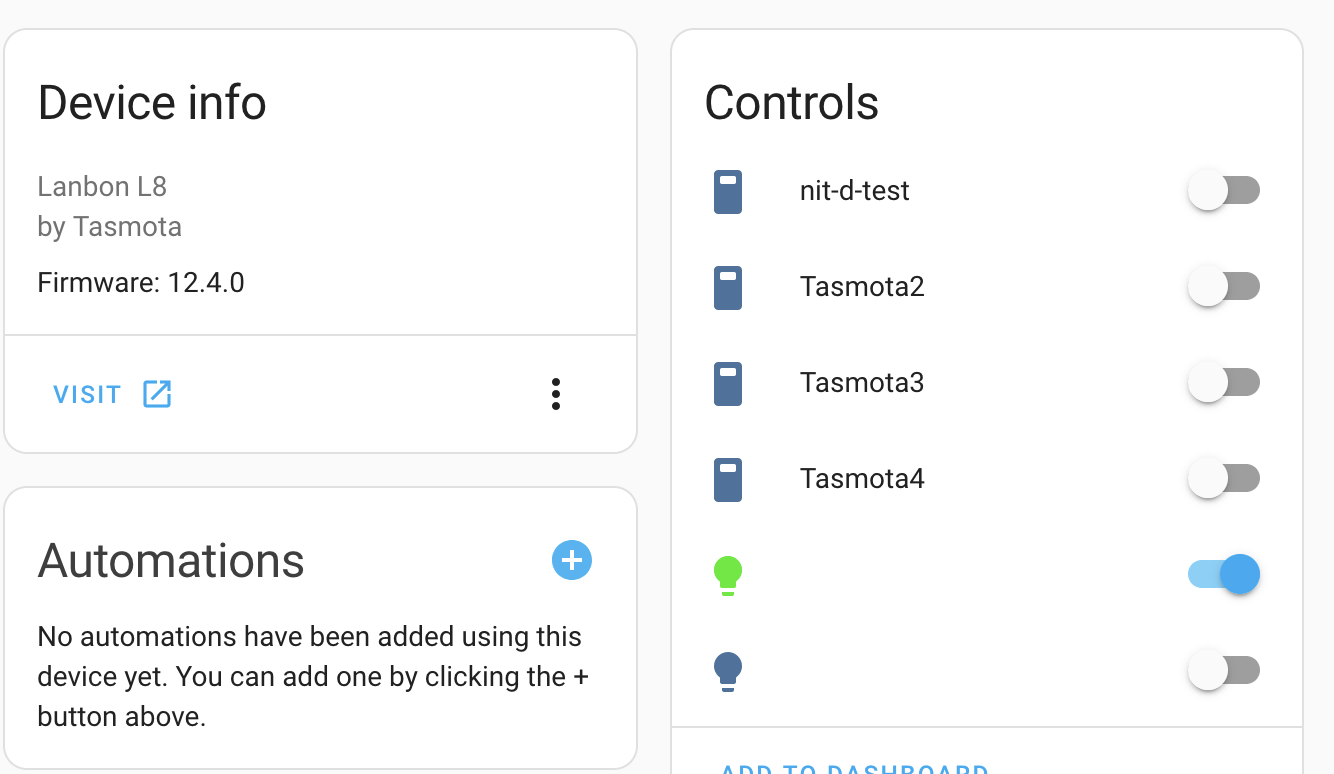
Task: Click the dark unlit lightbulb icon
Action: 727,671
